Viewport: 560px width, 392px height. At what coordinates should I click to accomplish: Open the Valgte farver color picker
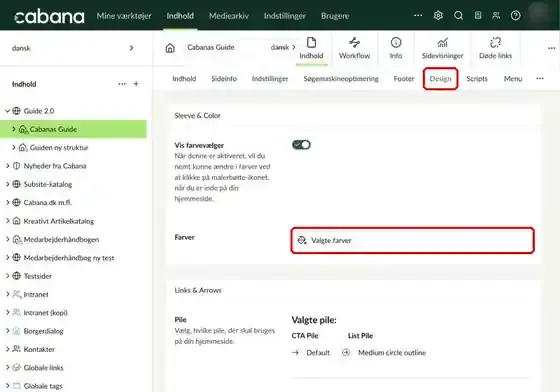coord(412,240)
